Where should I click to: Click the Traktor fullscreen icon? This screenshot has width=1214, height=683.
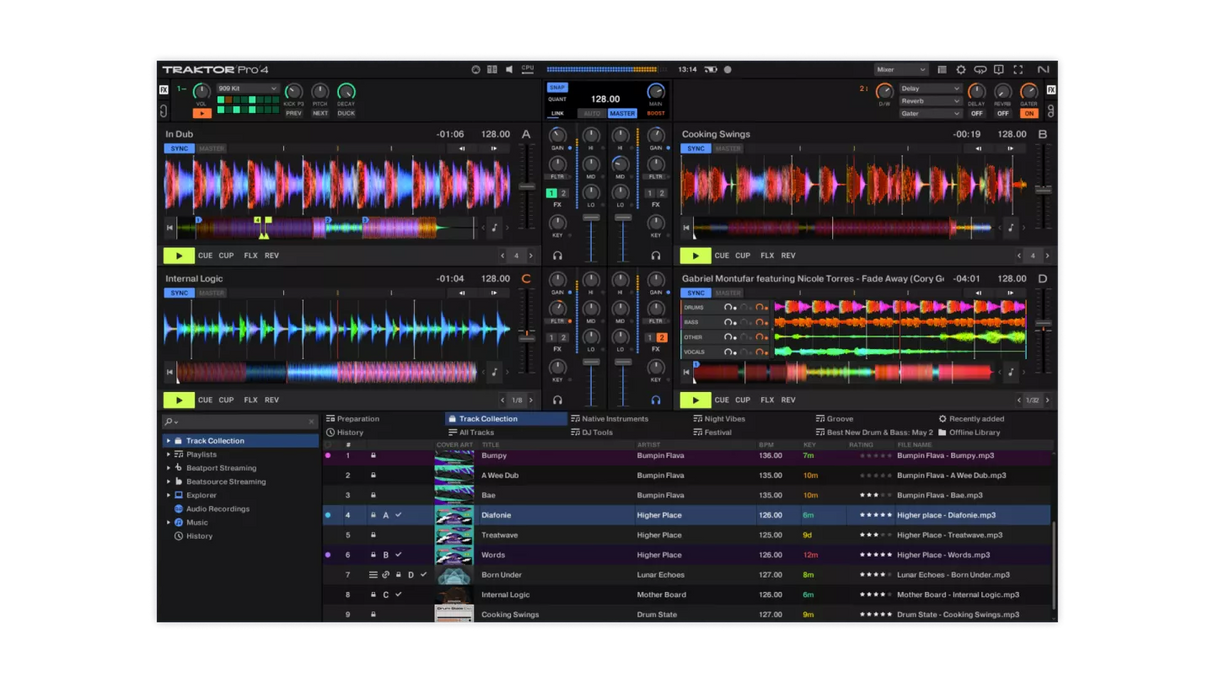[x=1019, y=69]
